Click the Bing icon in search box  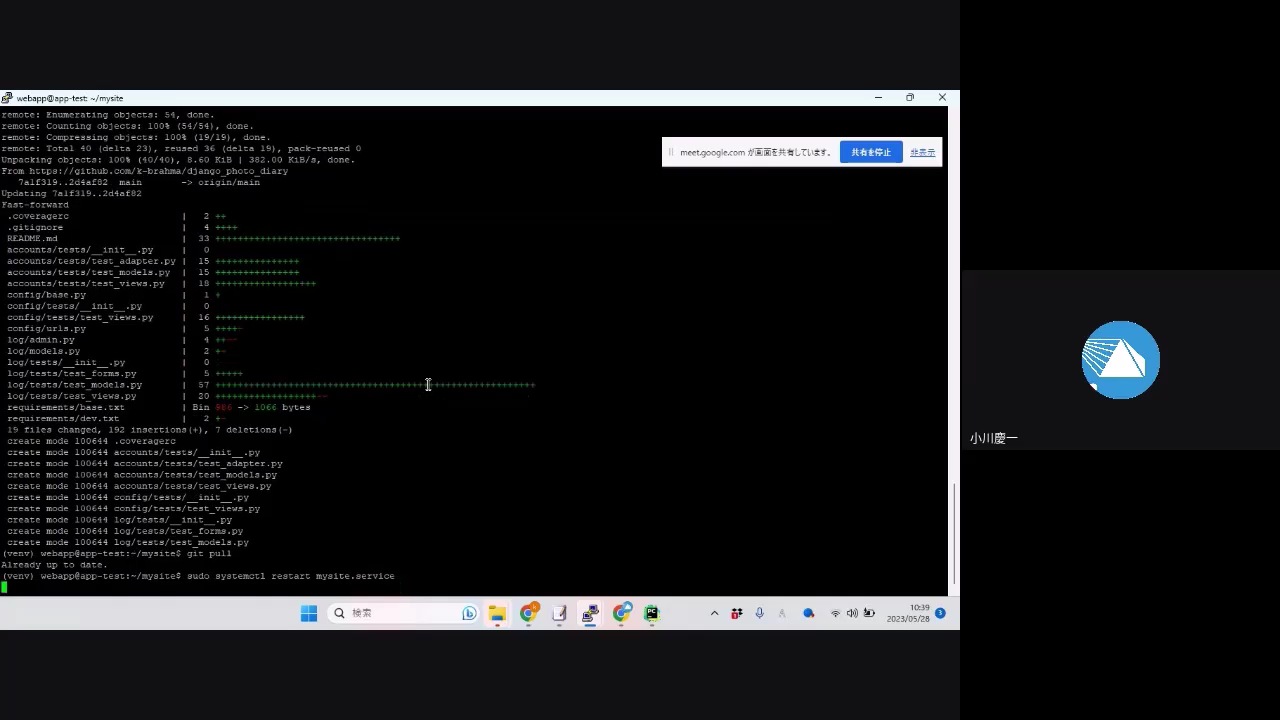[469, 613]
